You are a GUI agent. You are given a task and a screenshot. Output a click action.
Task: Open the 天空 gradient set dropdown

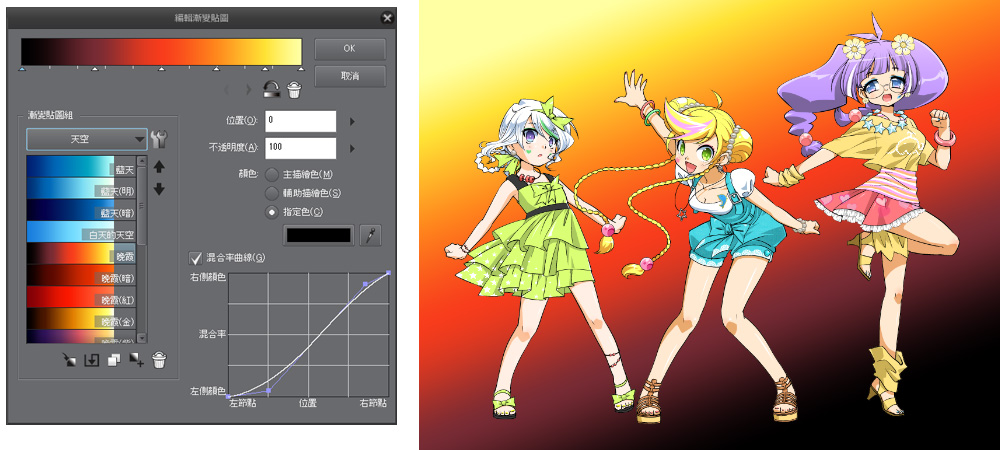[87, 139]
